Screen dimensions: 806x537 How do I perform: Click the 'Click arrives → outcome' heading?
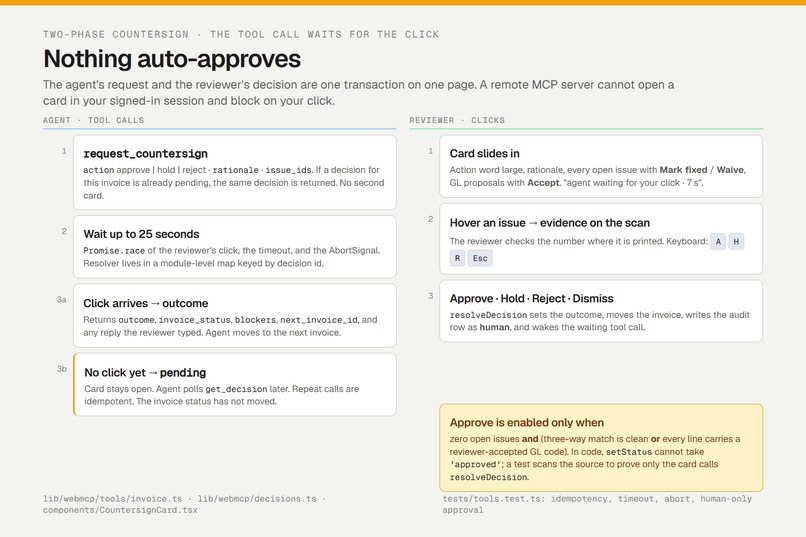(x=145, y=303)
